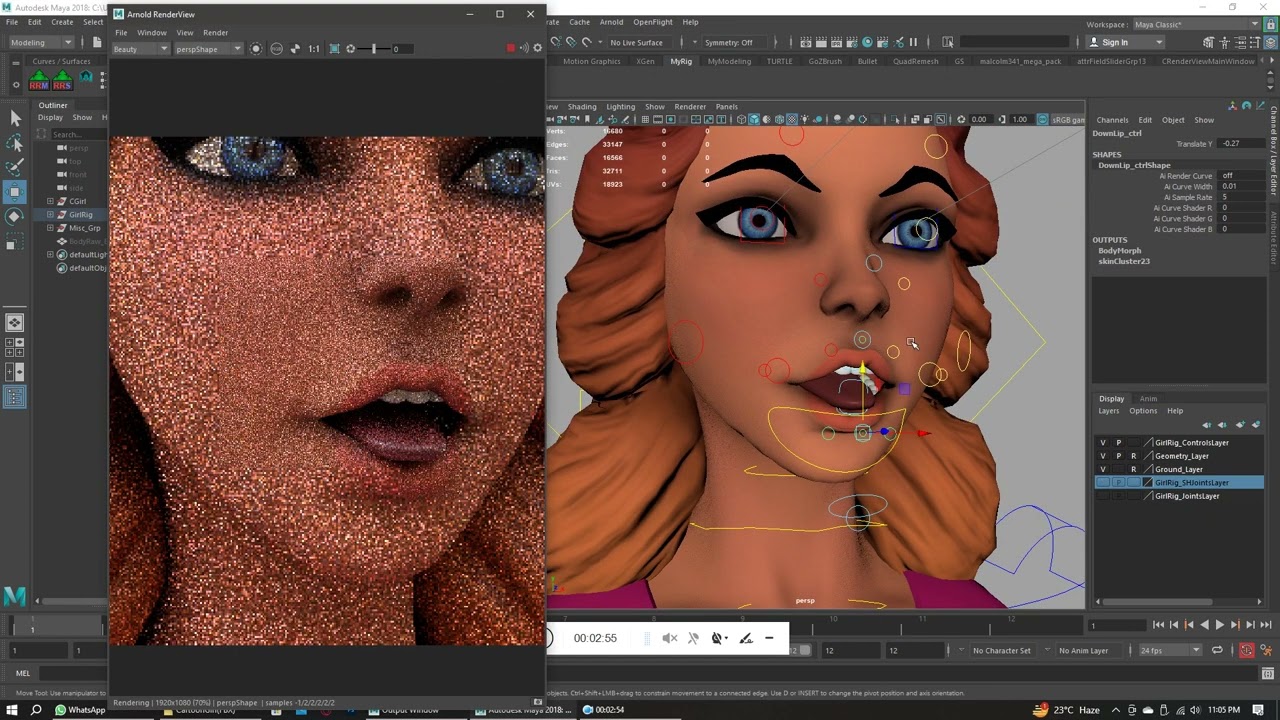Image resolution: width=1280 pixels, height=720 pixels.
Task: Switch to the XGen shelf tab
Action: click(x=646, y=61)
